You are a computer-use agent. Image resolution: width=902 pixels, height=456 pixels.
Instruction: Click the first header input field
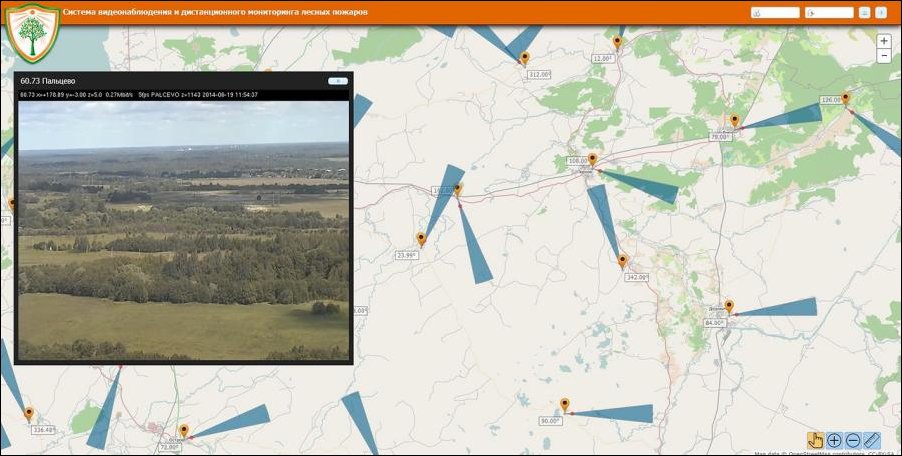[775, 13]
